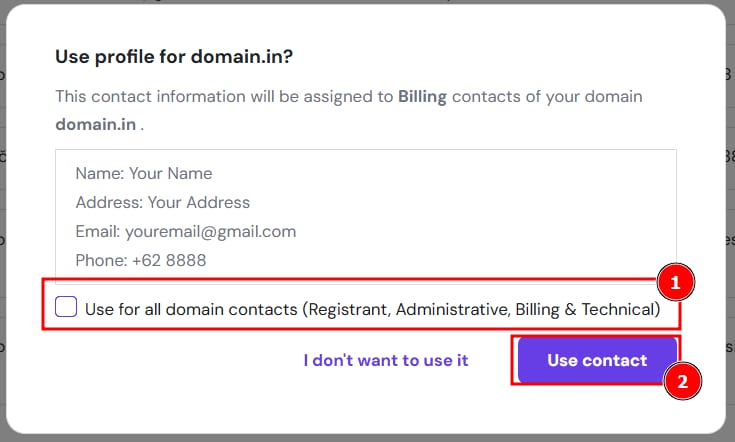Choose the I don't want to use it link
The image size is (735, 442).
click(386, 360)
